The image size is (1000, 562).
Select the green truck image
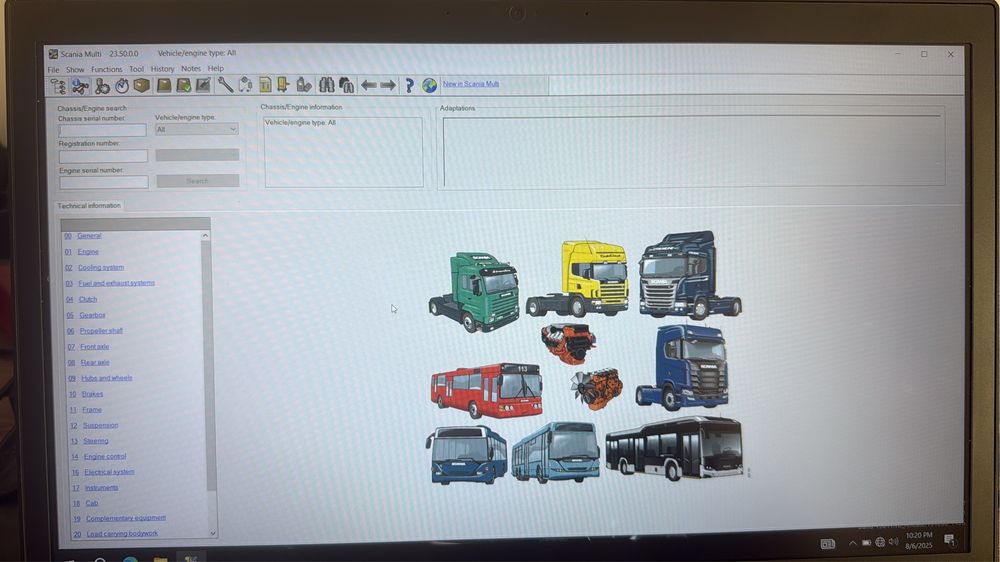tap(474, 292)
